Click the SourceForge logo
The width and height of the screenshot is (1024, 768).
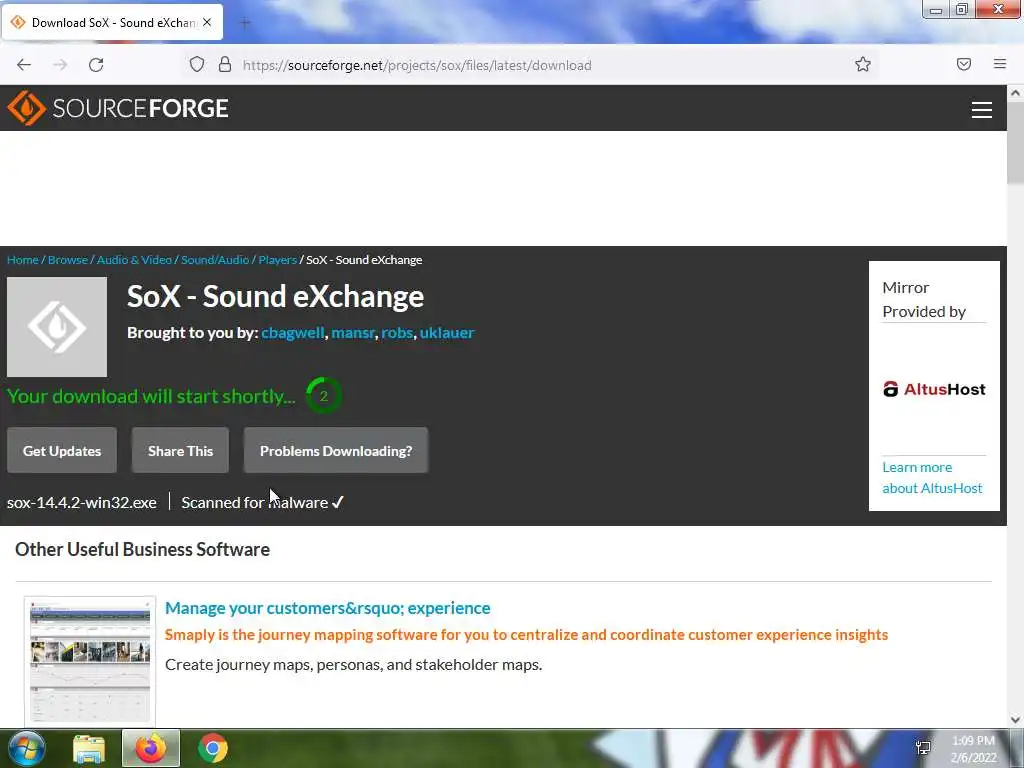(118, 108)
